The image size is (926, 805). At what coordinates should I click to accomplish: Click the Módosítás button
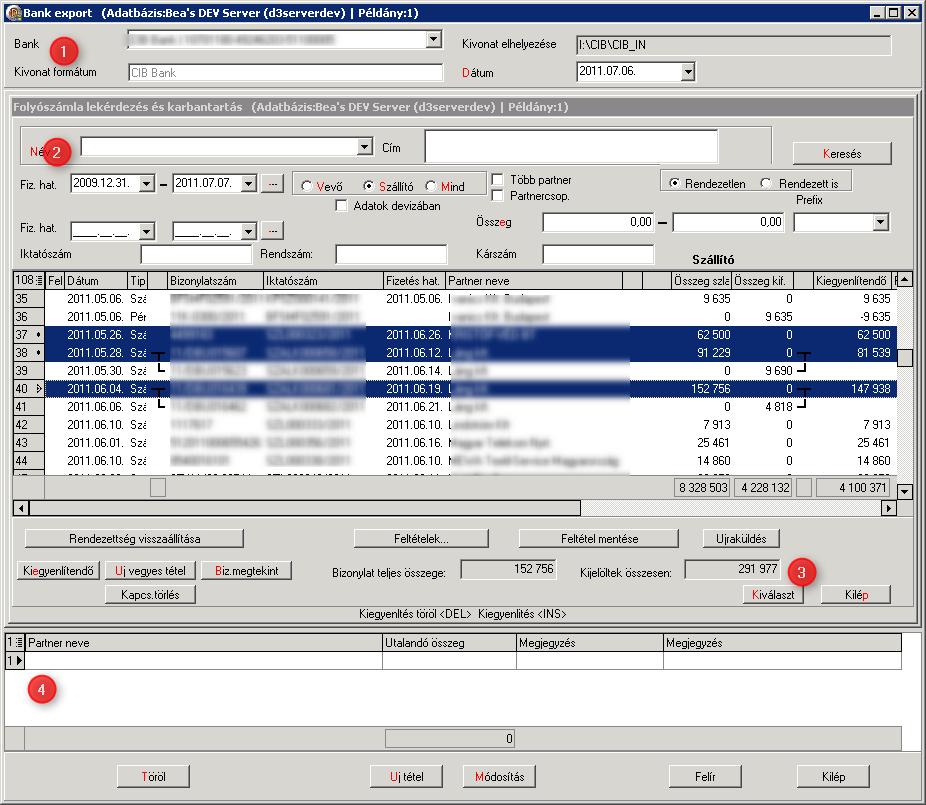pos(499,777)
